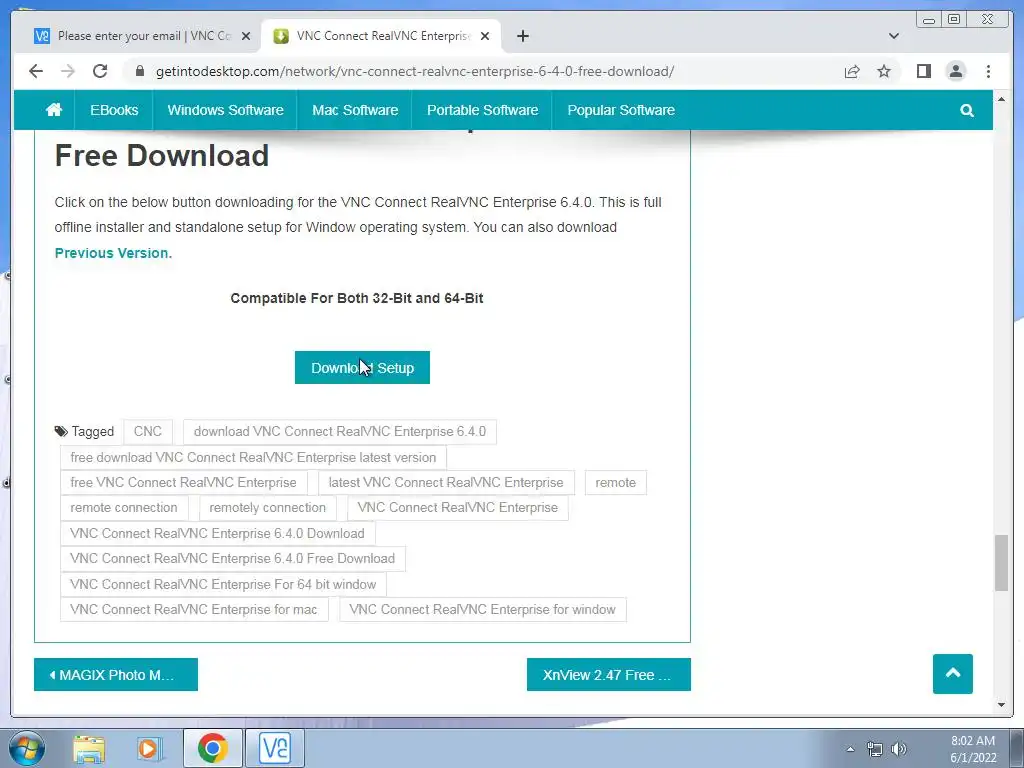This screenshot has height=768, width=1024.
Task: Open Windows Software menu
Action: tap(225, 110)
